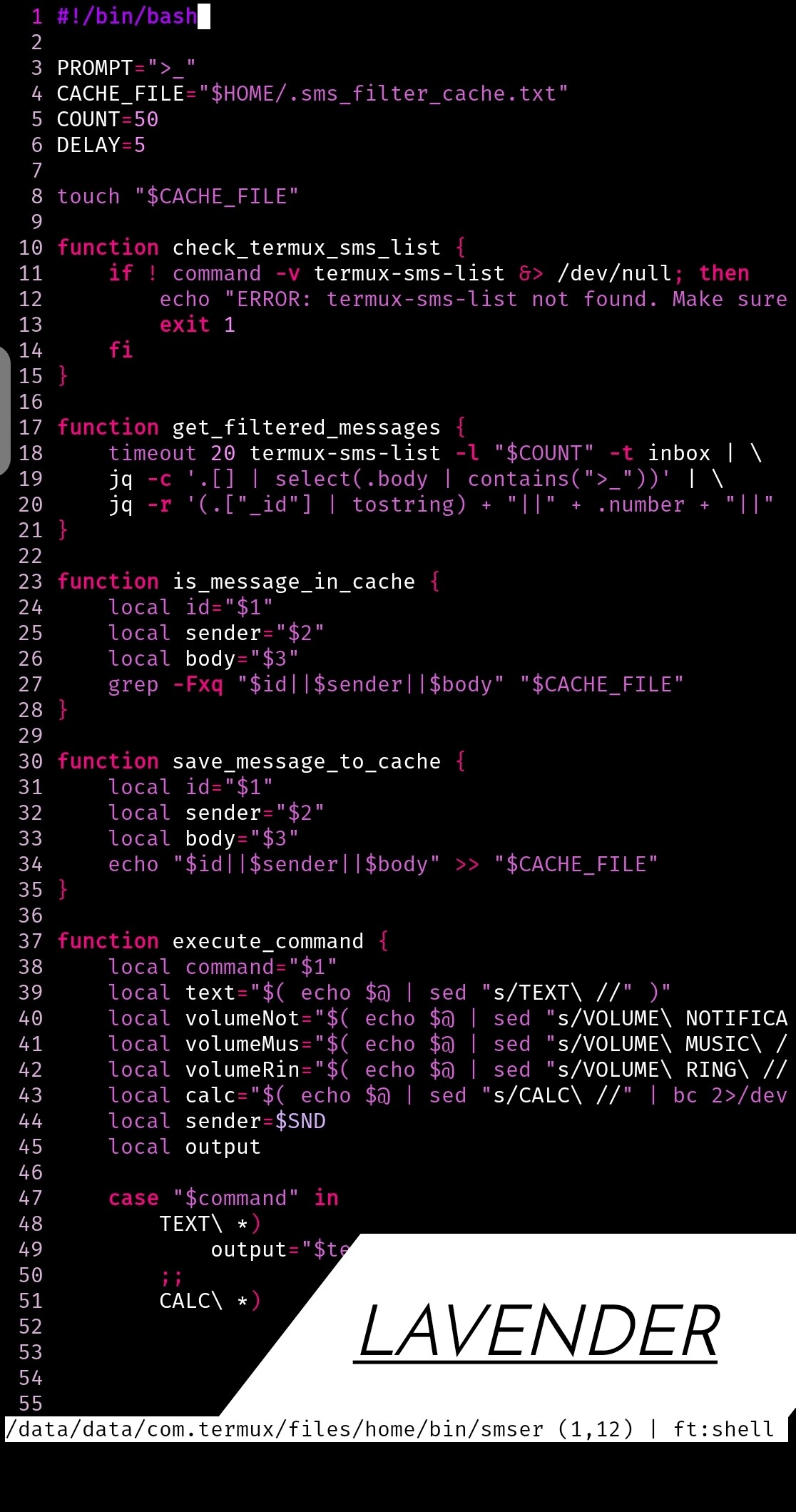Click the execute_command function name
The image size is (796, 1512).
268,941
